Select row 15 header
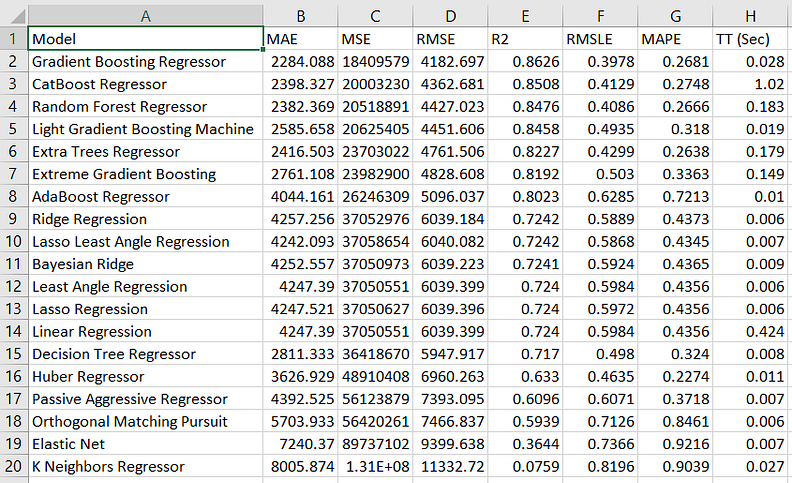792x483 pixels. pos(14,354)
